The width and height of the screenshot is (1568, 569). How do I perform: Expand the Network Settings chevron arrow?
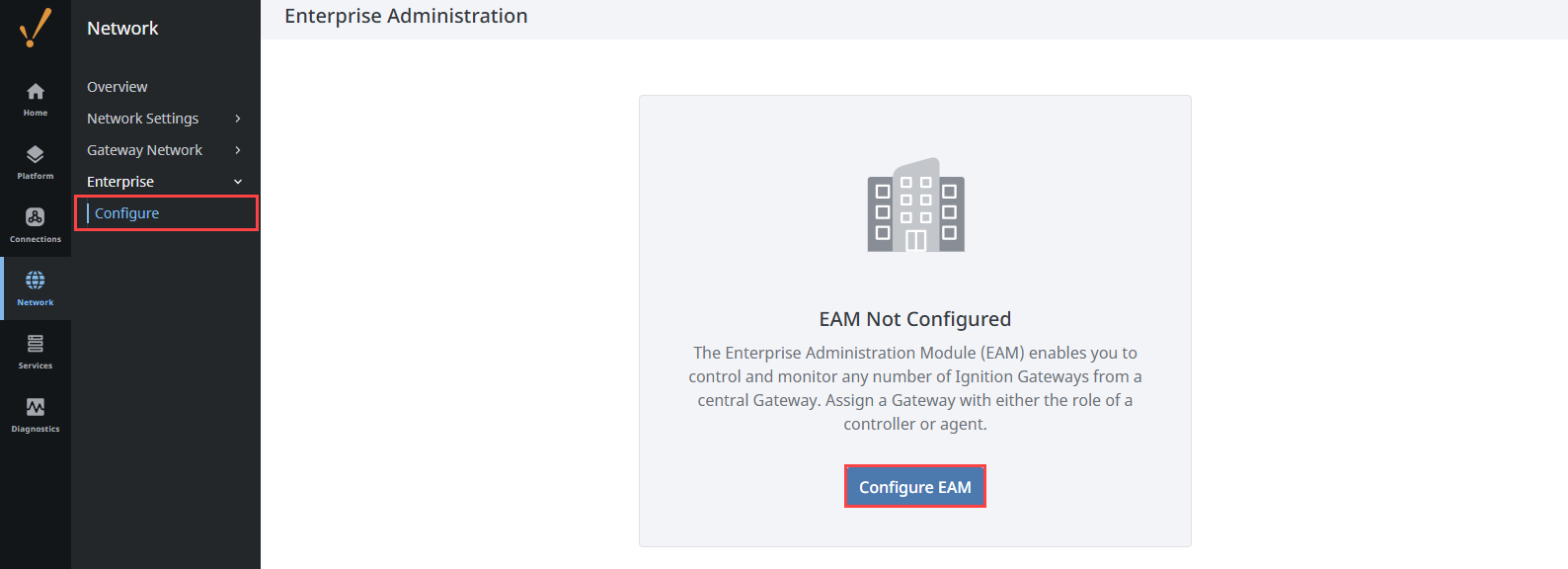coord(238,119)
